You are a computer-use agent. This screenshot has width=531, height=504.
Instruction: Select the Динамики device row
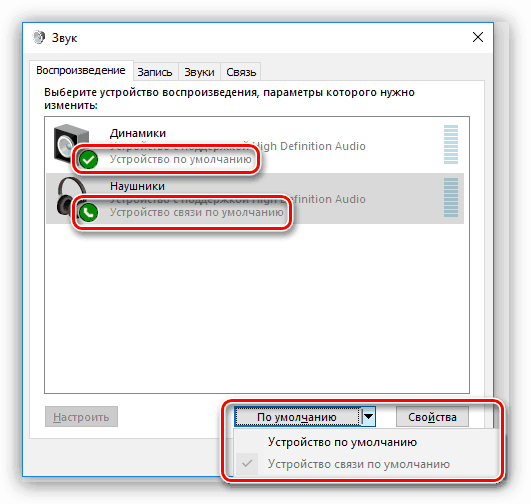(x=255, y=145)
